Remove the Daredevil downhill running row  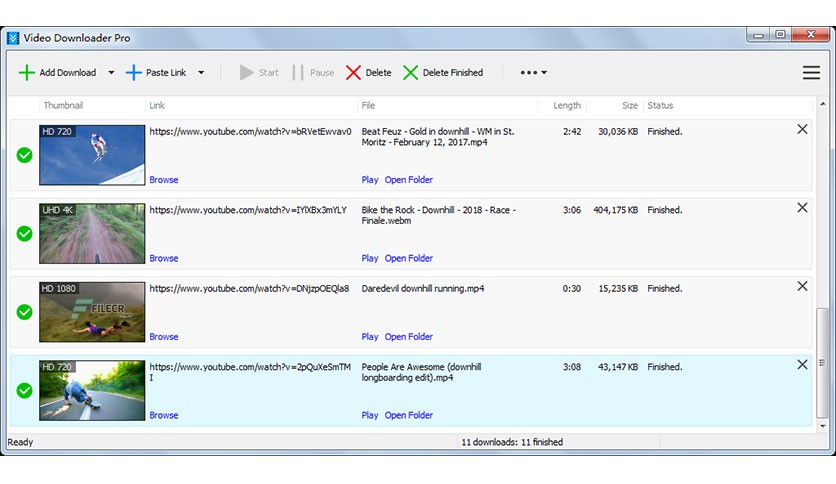point(802,286)
